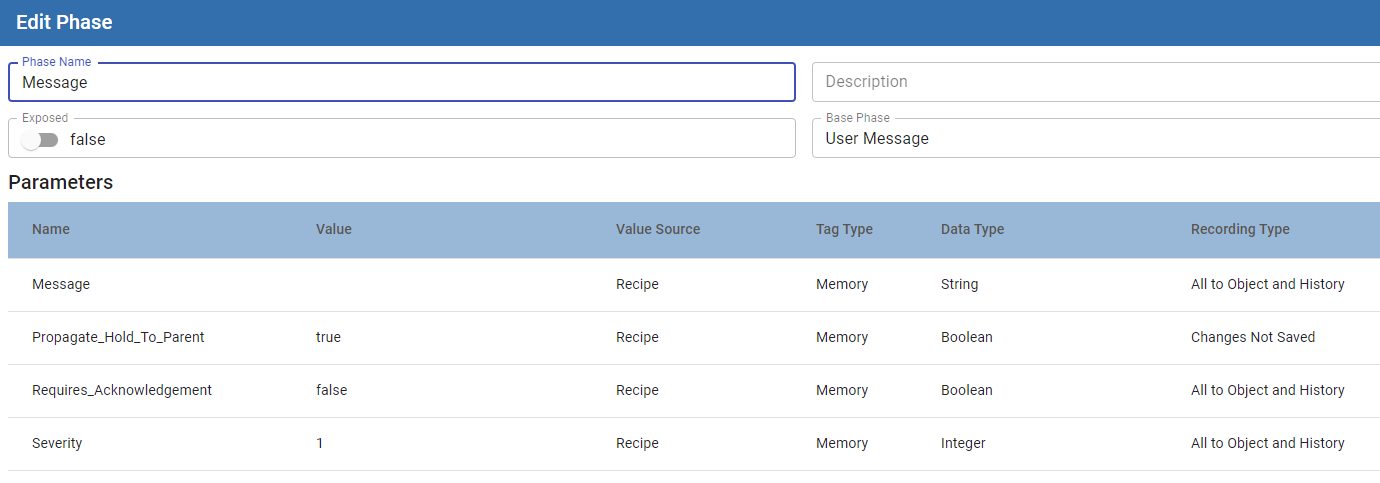Click the Tag Type column header

coord(844,229)
